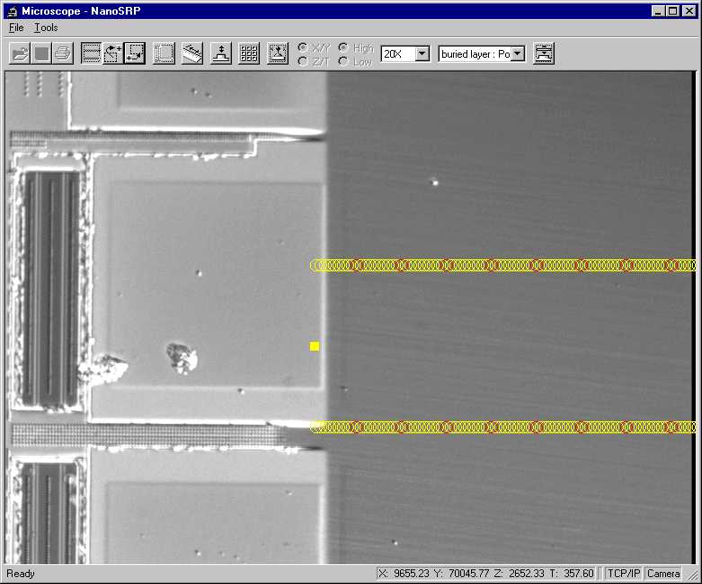Image resolution: width=702 pixels, height=584 pixels.
Task: Open the 20X magnification dropdown
Action: tap(422, 54)
